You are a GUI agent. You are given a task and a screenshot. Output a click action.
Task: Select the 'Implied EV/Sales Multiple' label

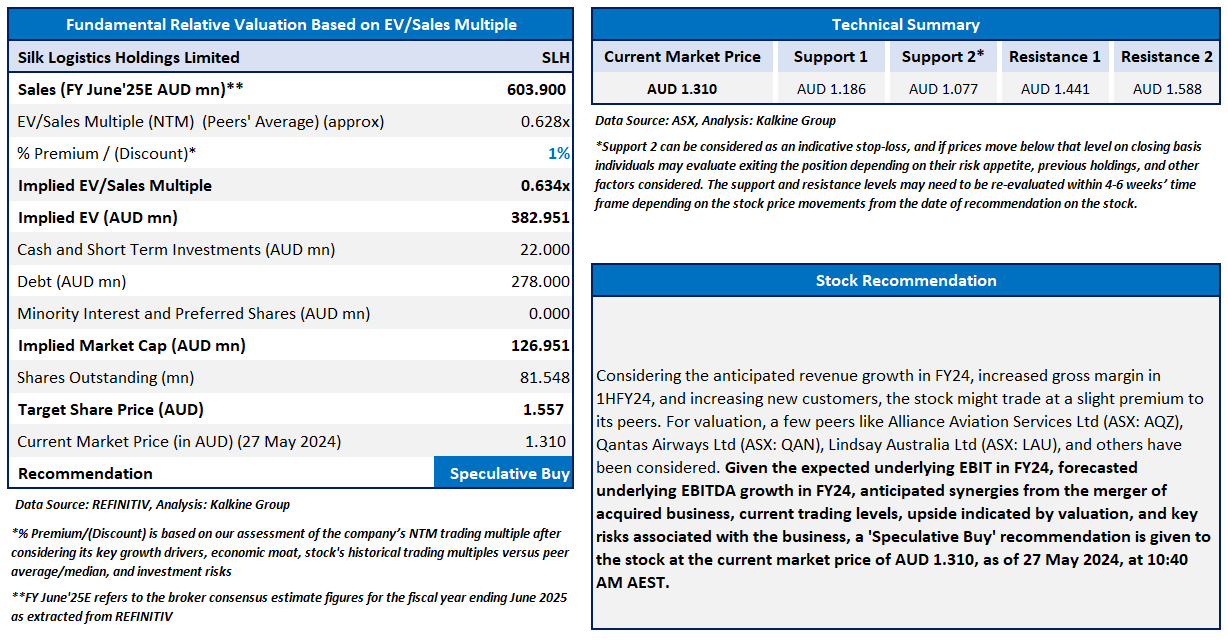click(x=115, y=185)
